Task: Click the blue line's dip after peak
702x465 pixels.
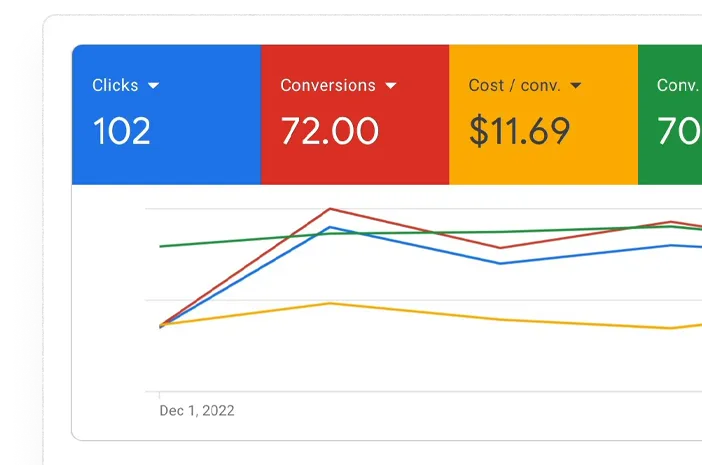Action: 500,263
